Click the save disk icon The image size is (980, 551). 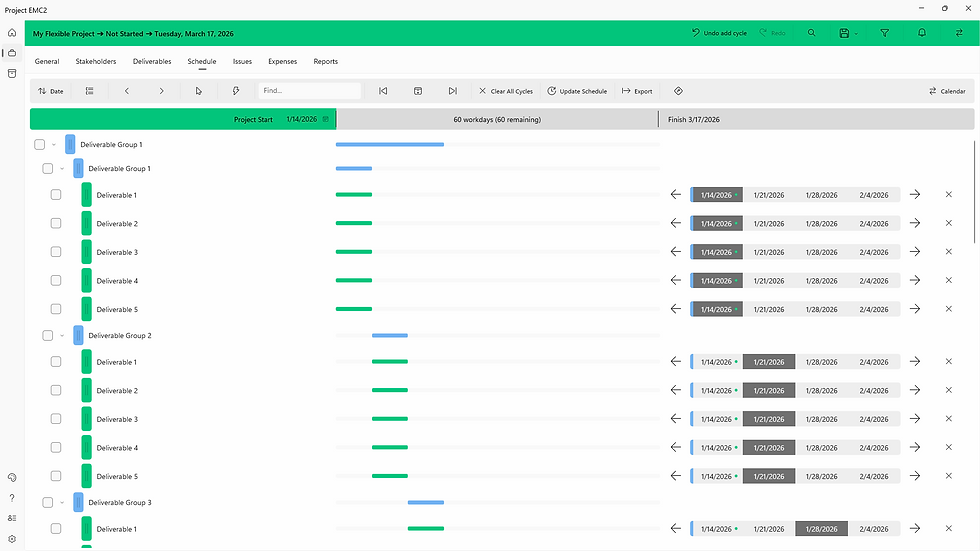tap(844, 33)
